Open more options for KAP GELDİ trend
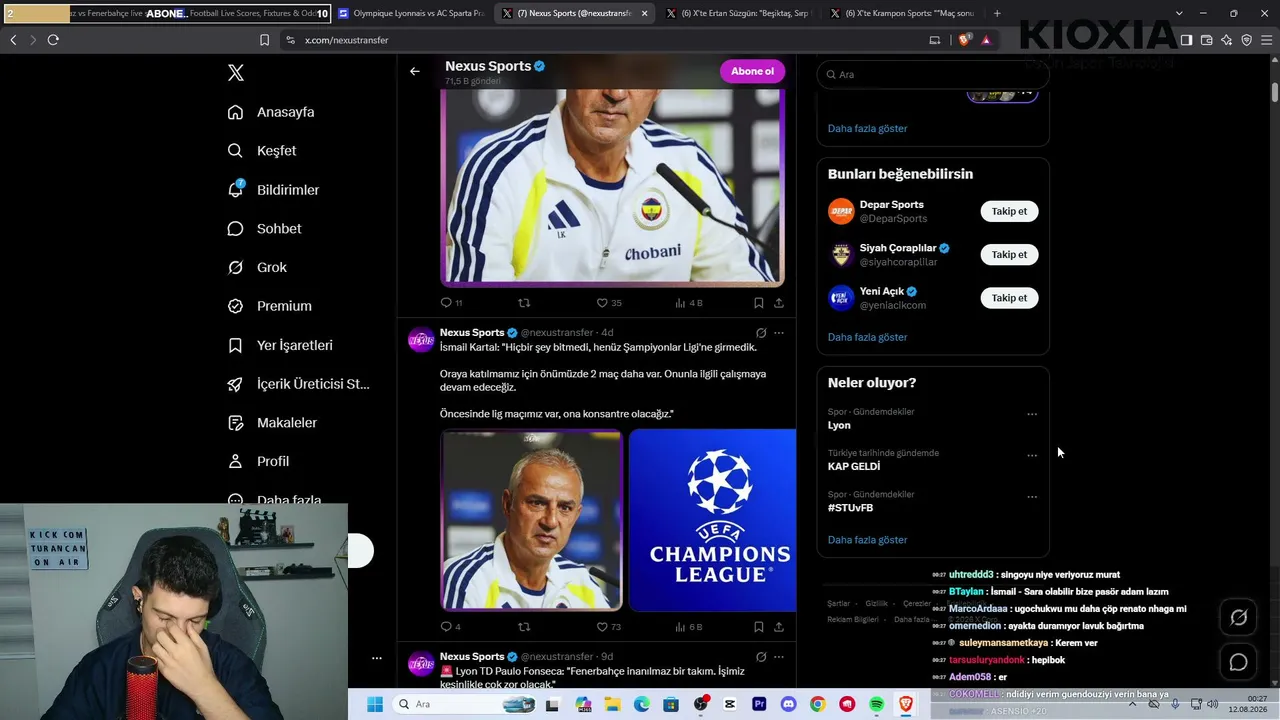This screenshot has width=1280, height=720. (1032, 455)
